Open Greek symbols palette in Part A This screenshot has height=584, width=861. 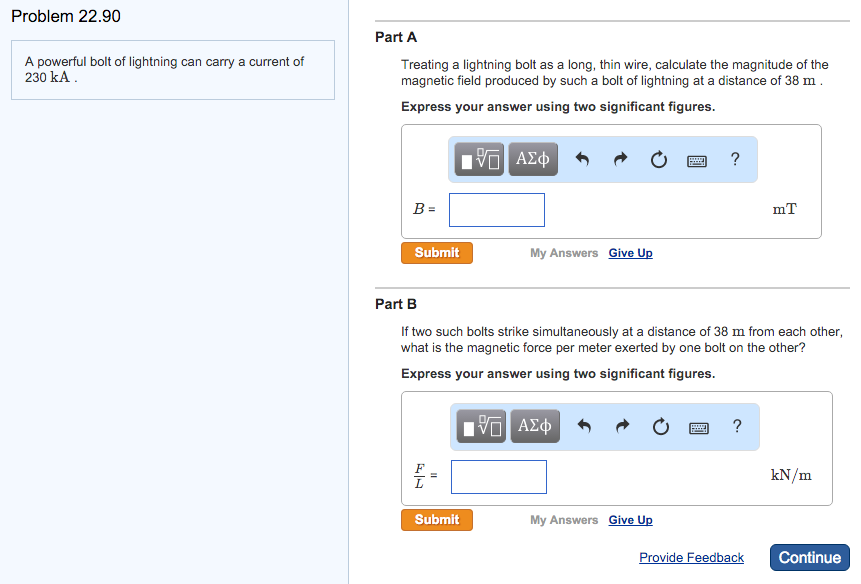point(532,159)
